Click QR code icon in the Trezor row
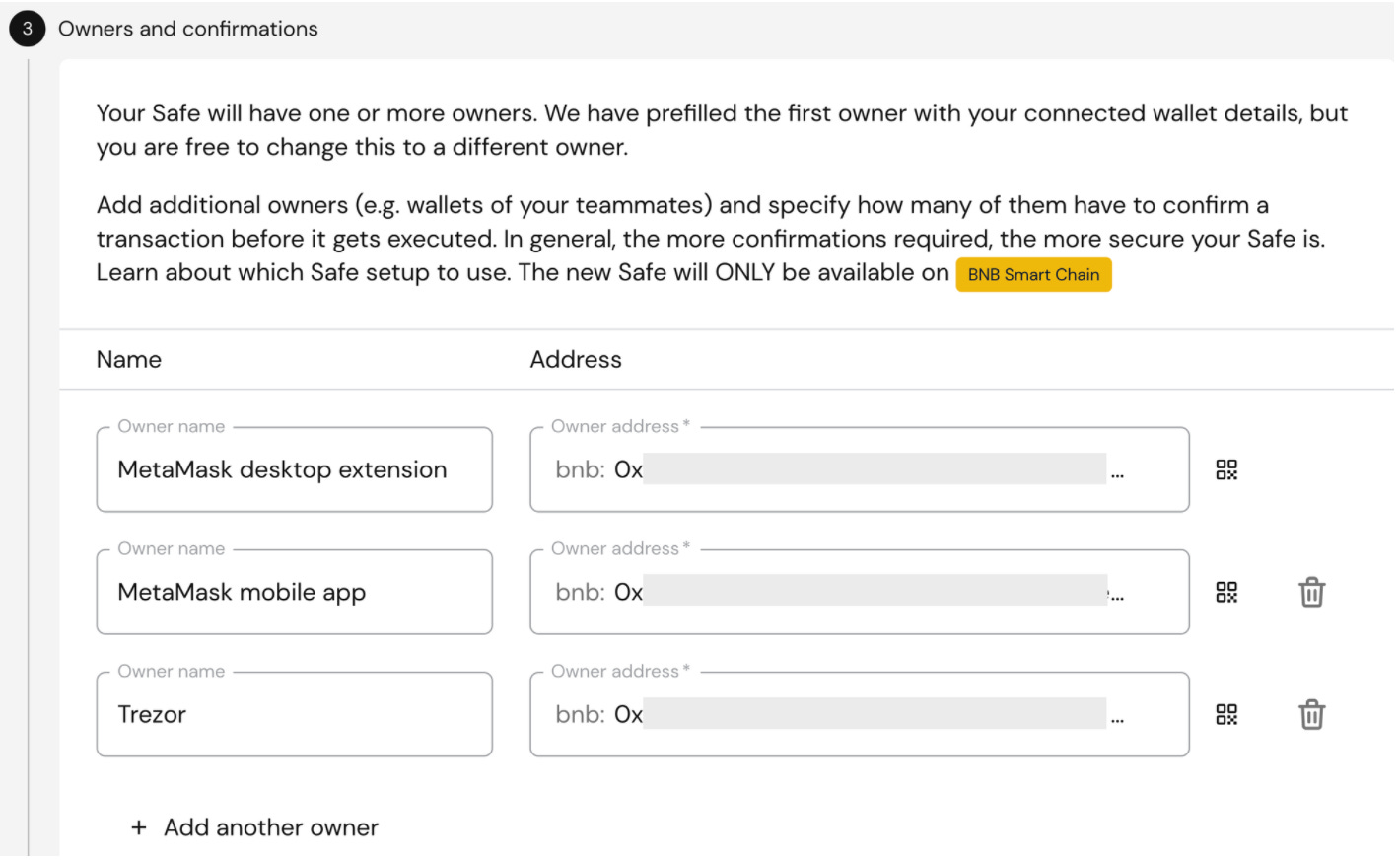Screen dimensions: 1400x860 click(x=1225, y=715)
